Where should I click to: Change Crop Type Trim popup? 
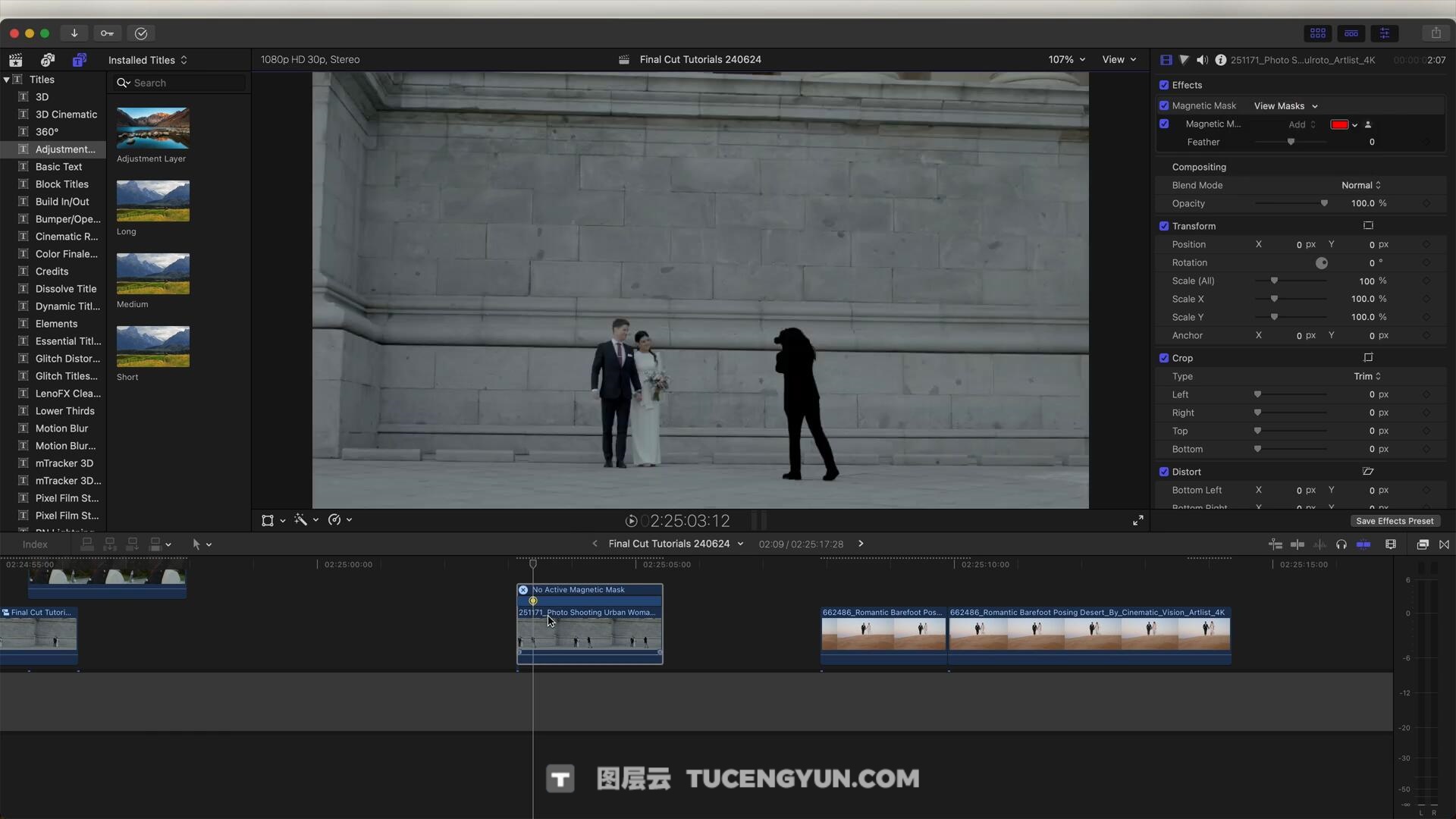click(x=1367, y=376)
